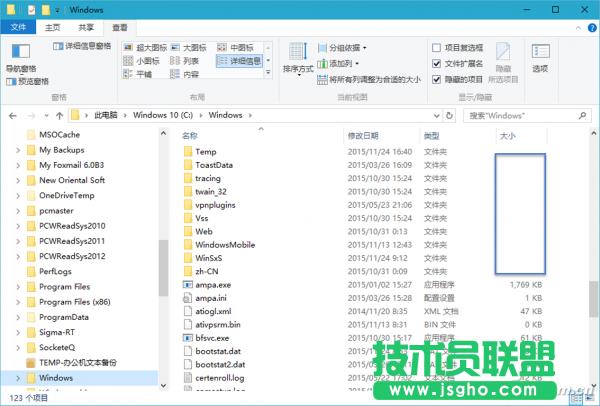Enable the 项目复选框 item check boxes option

point(436,47)
